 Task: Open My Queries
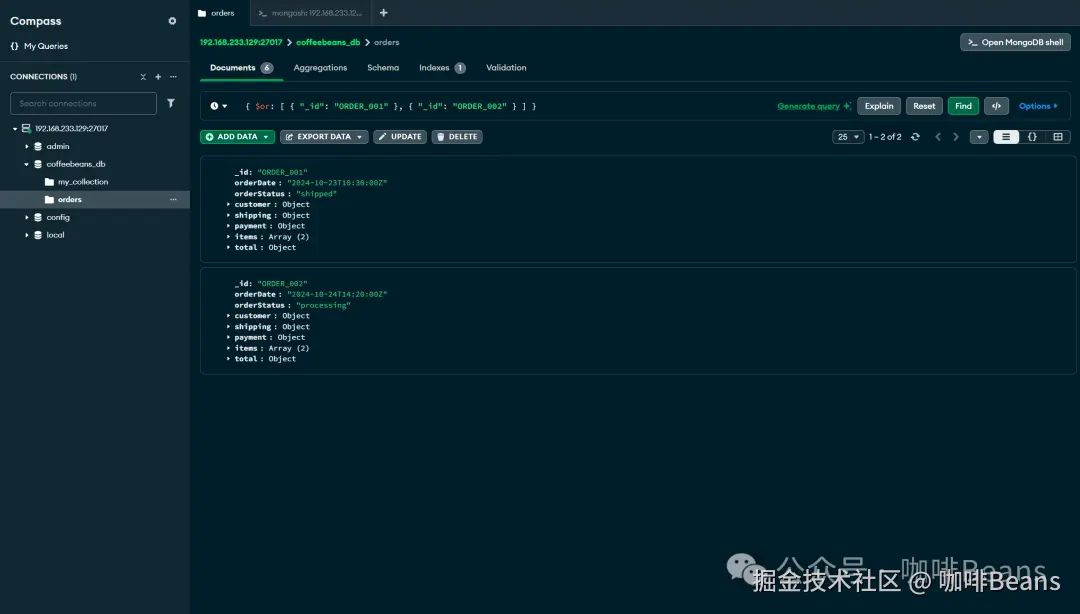(x=39, y=46)
